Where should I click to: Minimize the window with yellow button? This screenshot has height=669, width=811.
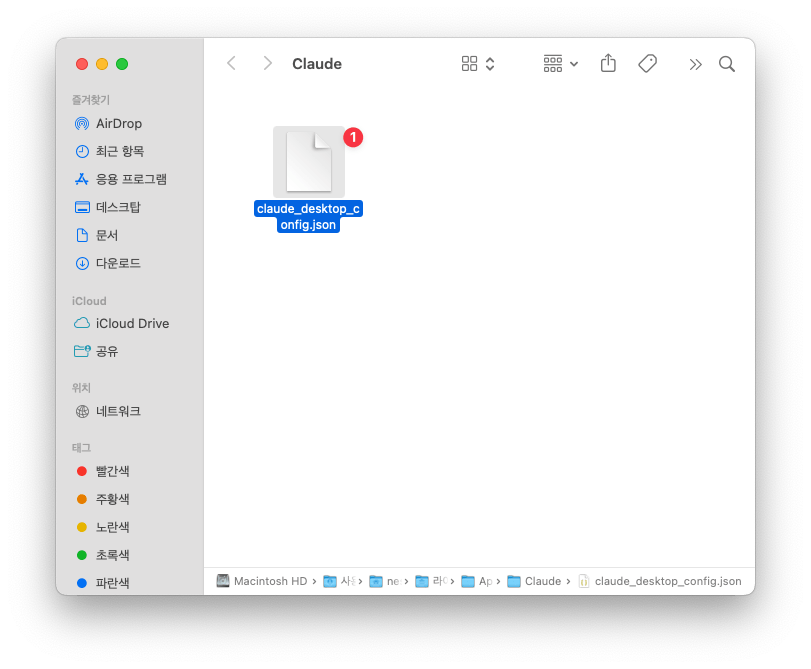[x=102, y=64]
